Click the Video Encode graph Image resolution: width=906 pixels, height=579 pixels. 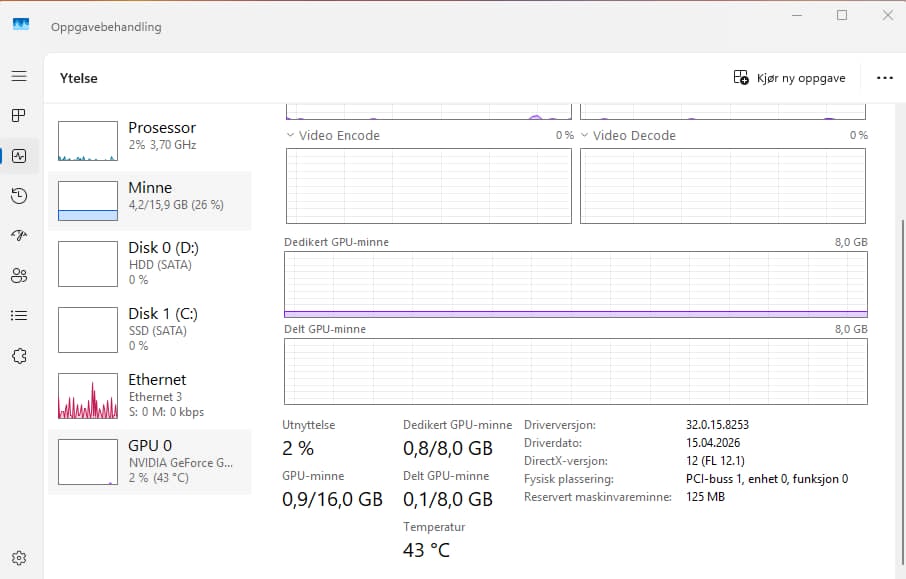pyautogui.click(x=429, y=185)
